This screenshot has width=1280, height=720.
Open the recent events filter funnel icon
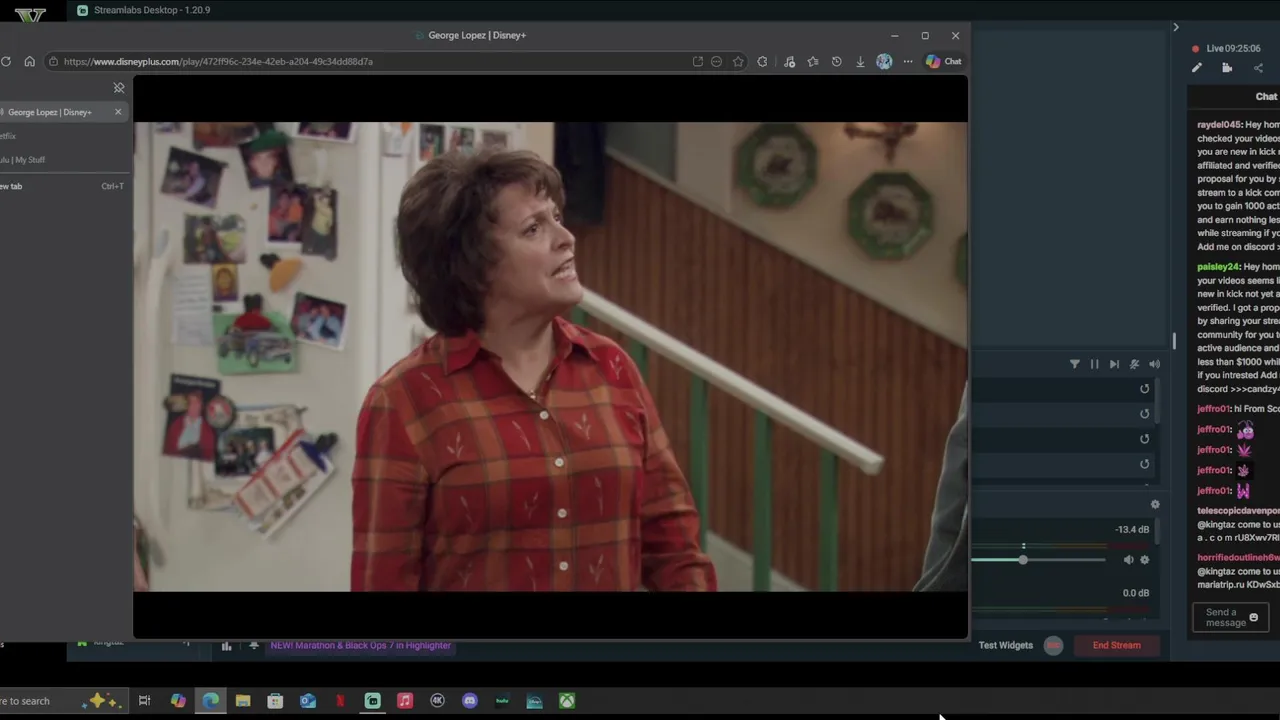[1075, 364]
